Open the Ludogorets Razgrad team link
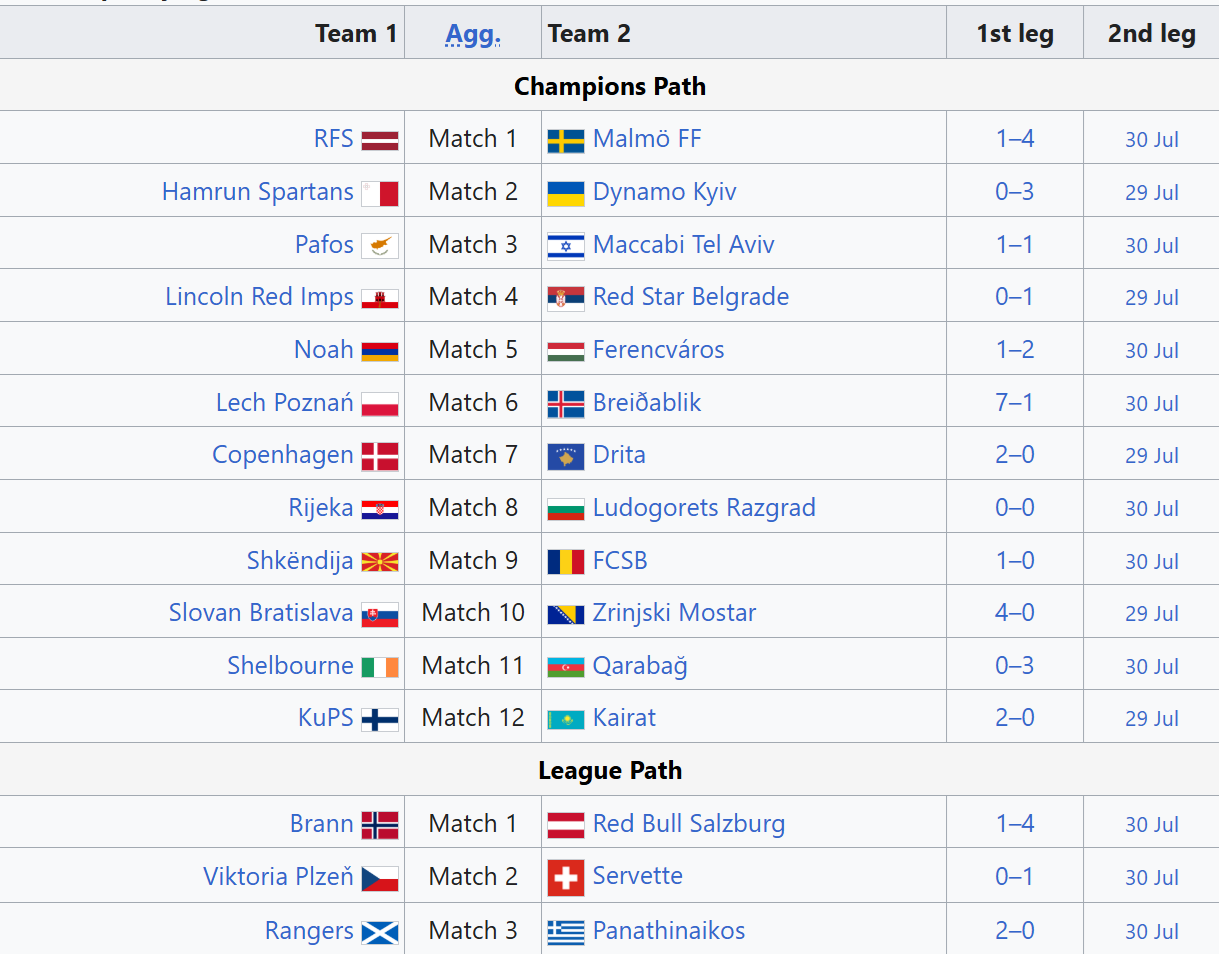Screen dimensions: 1222x954 coord(704,508)
